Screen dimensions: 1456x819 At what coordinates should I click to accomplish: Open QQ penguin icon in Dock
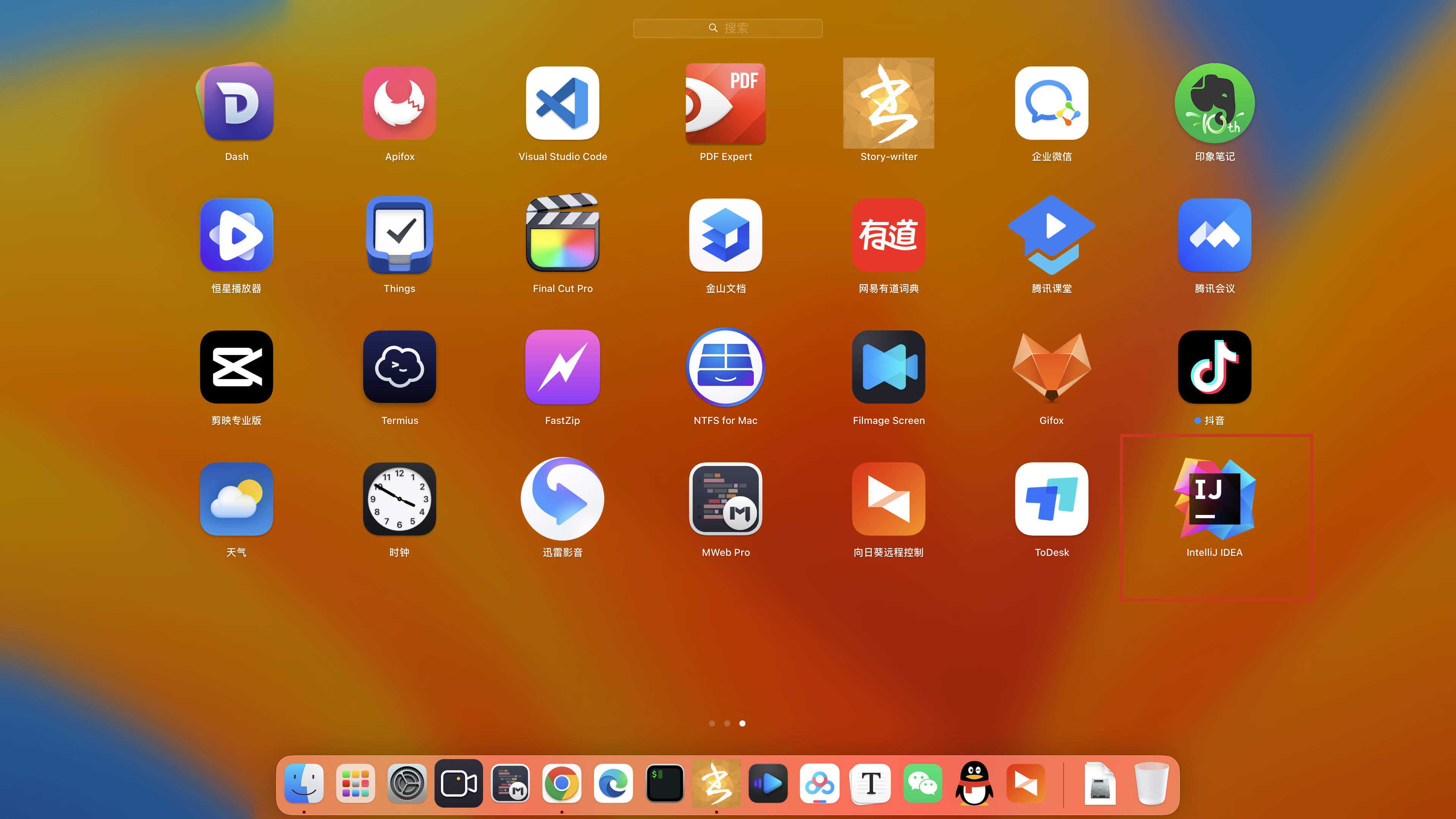point(974,783)
